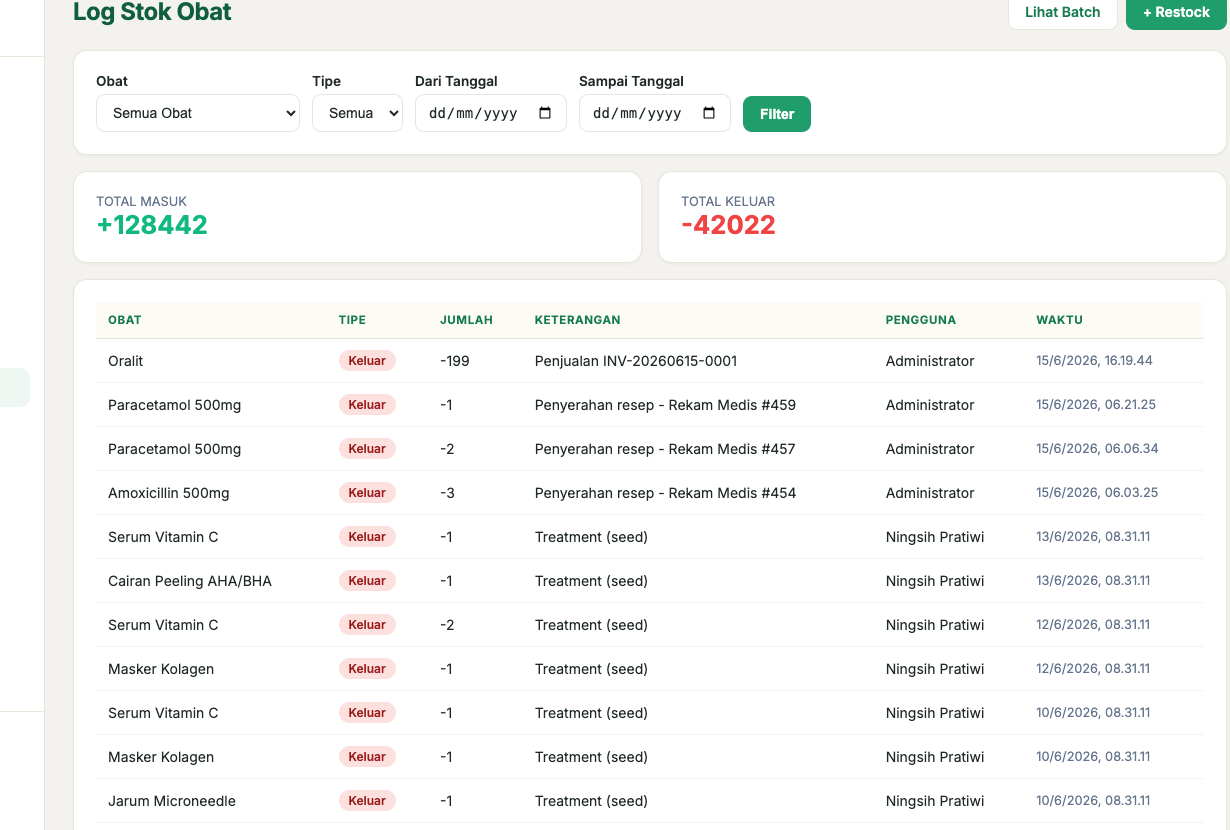Click the timestamp 15/6/2026, 06.03.25
Image resolution: width=1230 pixels, height=830 pixels.
click(x=1097, y=493)
